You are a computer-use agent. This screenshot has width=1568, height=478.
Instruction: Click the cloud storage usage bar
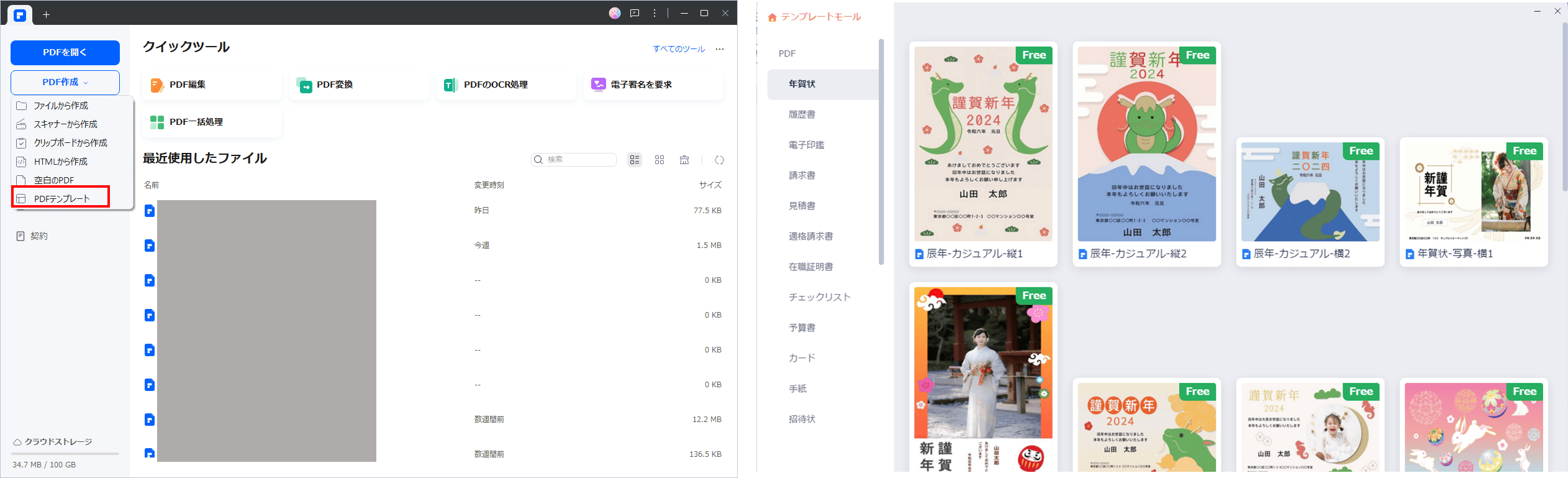tap(65, 454)
